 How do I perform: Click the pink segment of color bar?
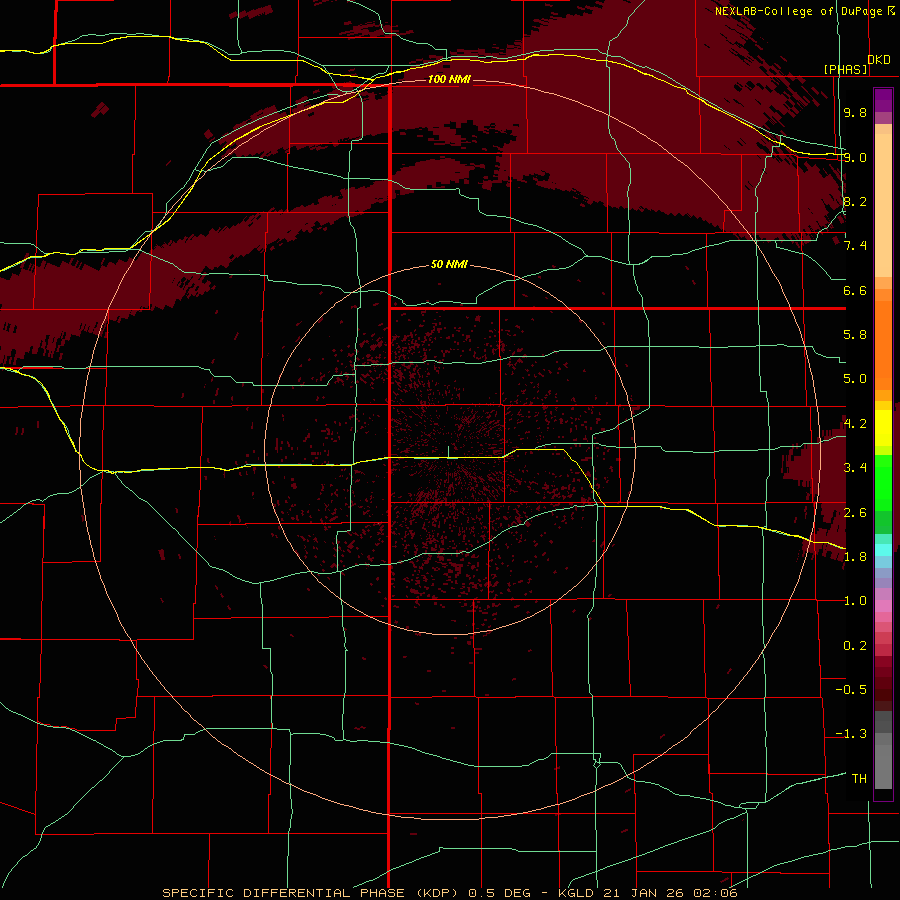pos(883,606)
